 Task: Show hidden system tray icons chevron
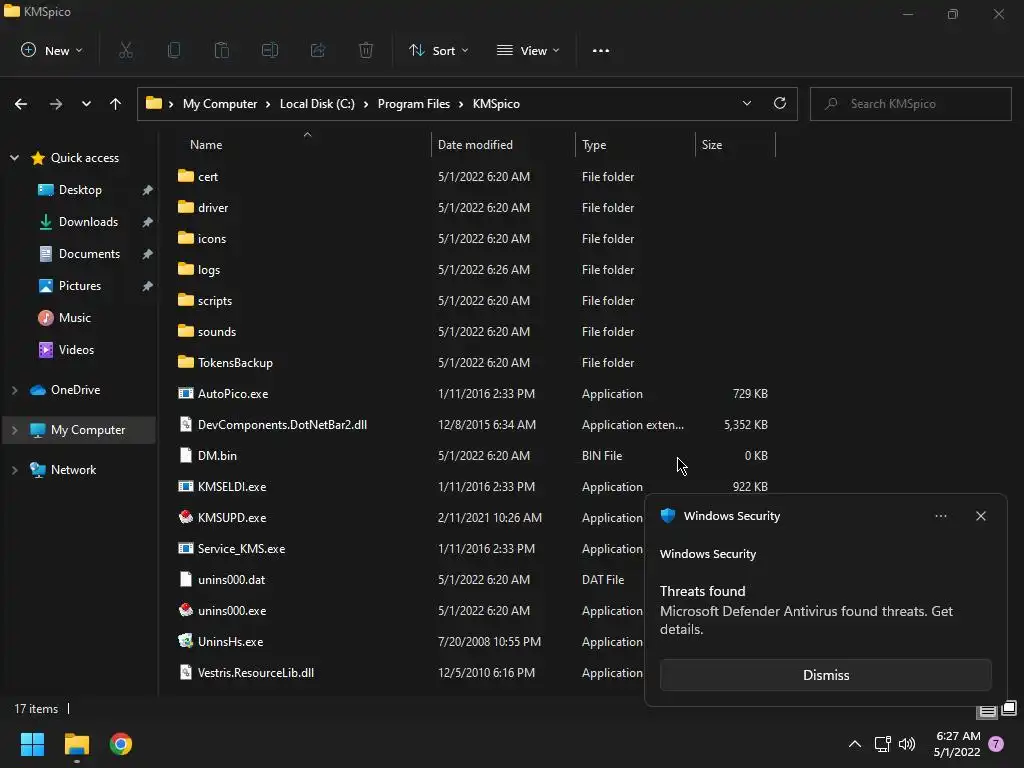click(x=855, y=744)
